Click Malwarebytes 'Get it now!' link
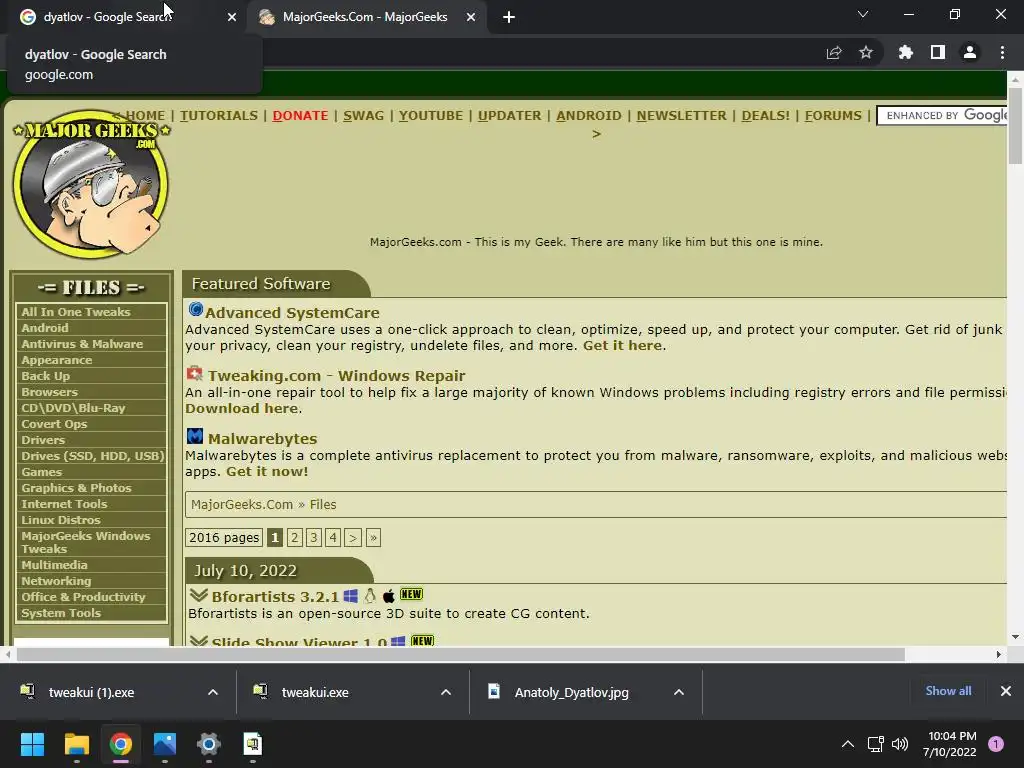The width and height of the screenshot is (1024, 768). (267, 472)
